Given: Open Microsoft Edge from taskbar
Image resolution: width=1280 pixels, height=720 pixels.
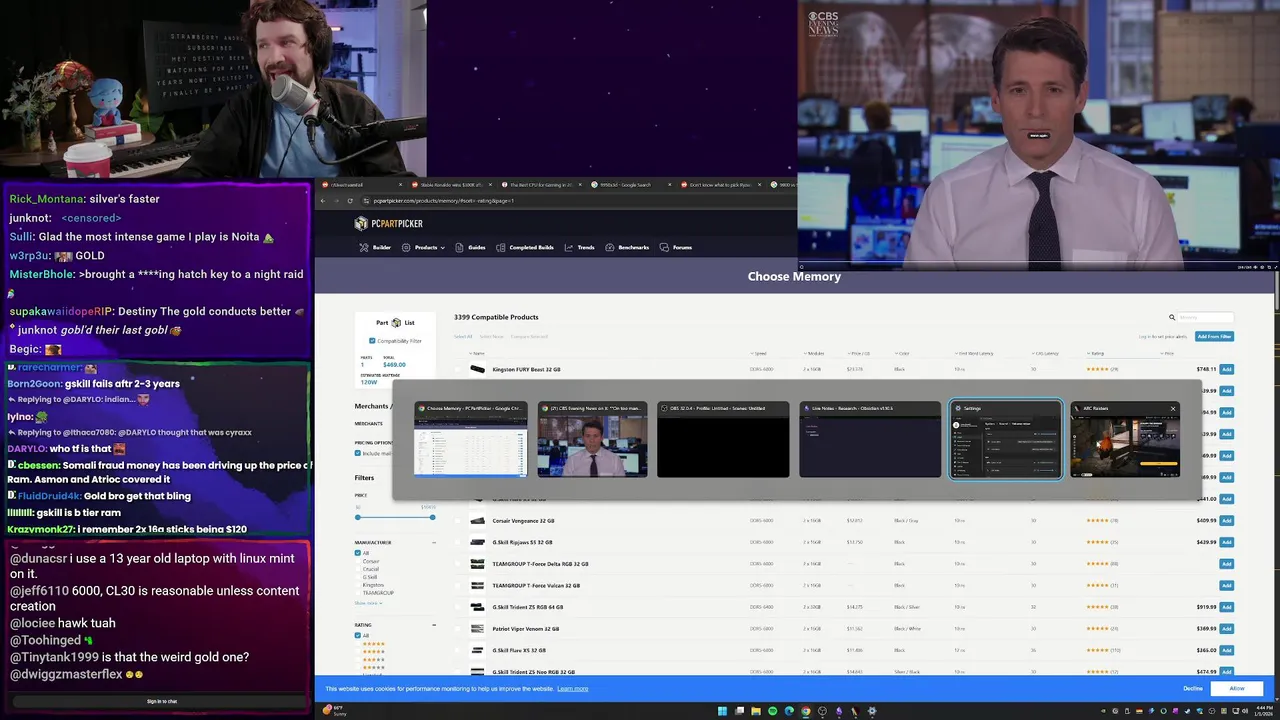Looking at the screenshot, I should 789,711.
